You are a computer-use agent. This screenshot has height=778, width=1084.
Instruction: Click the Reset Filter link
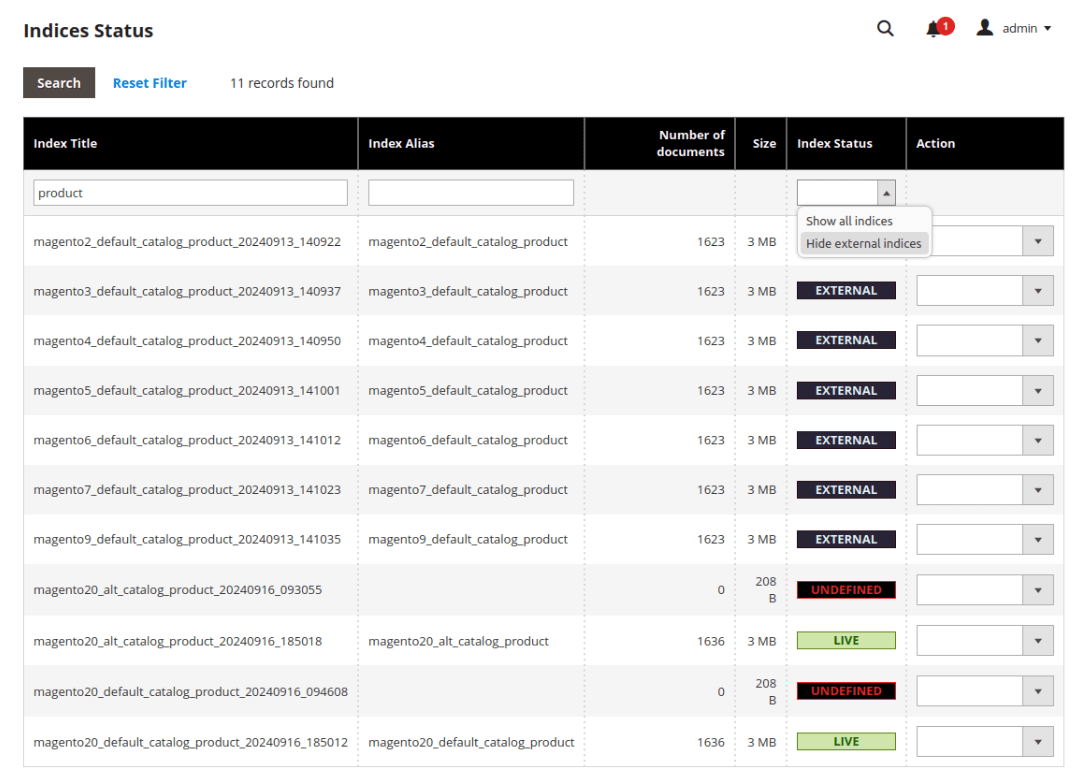click(x=150, y=83)
